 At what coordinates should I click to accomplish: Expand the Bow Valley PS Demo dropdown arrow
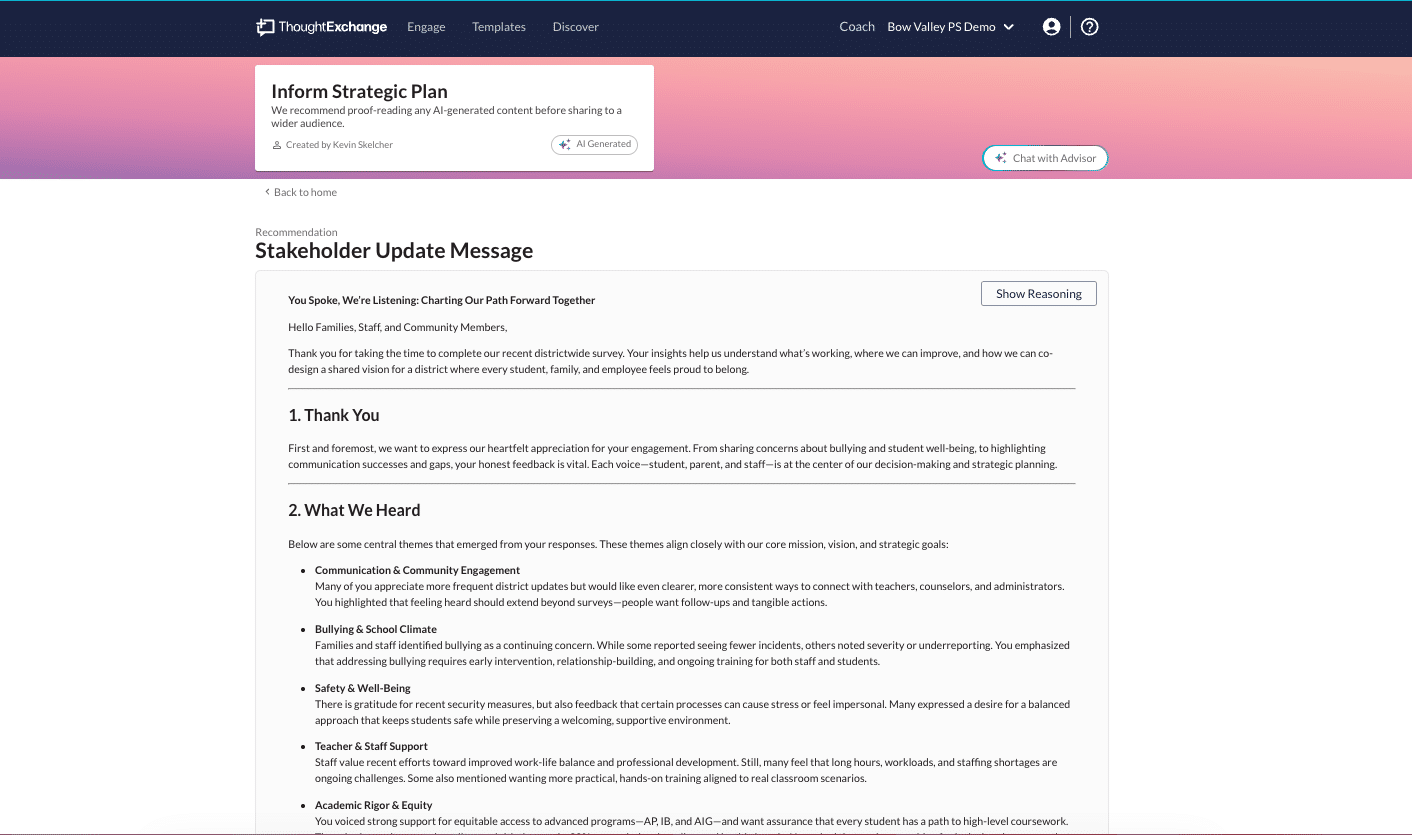click(1009, 27)
